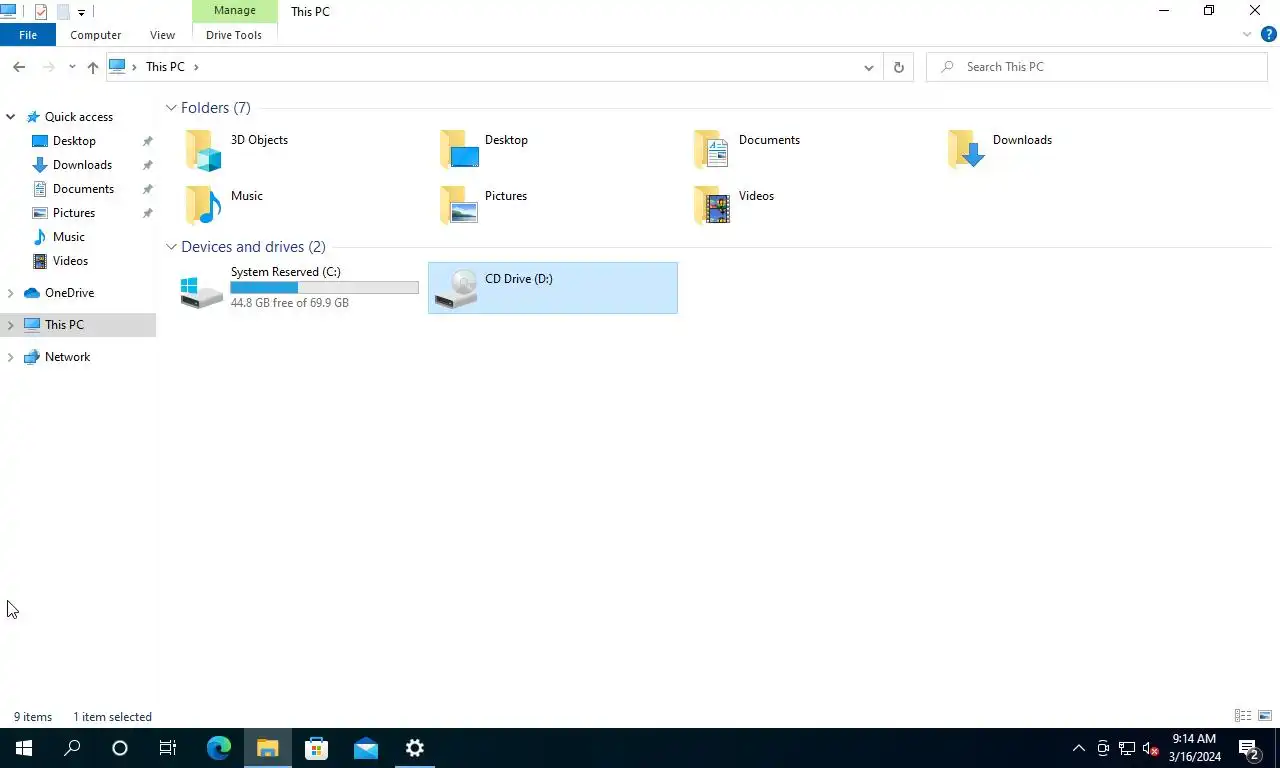Open Mail app from the taskbar
Screen dimensions: 1280x768
tap(366, 748)
